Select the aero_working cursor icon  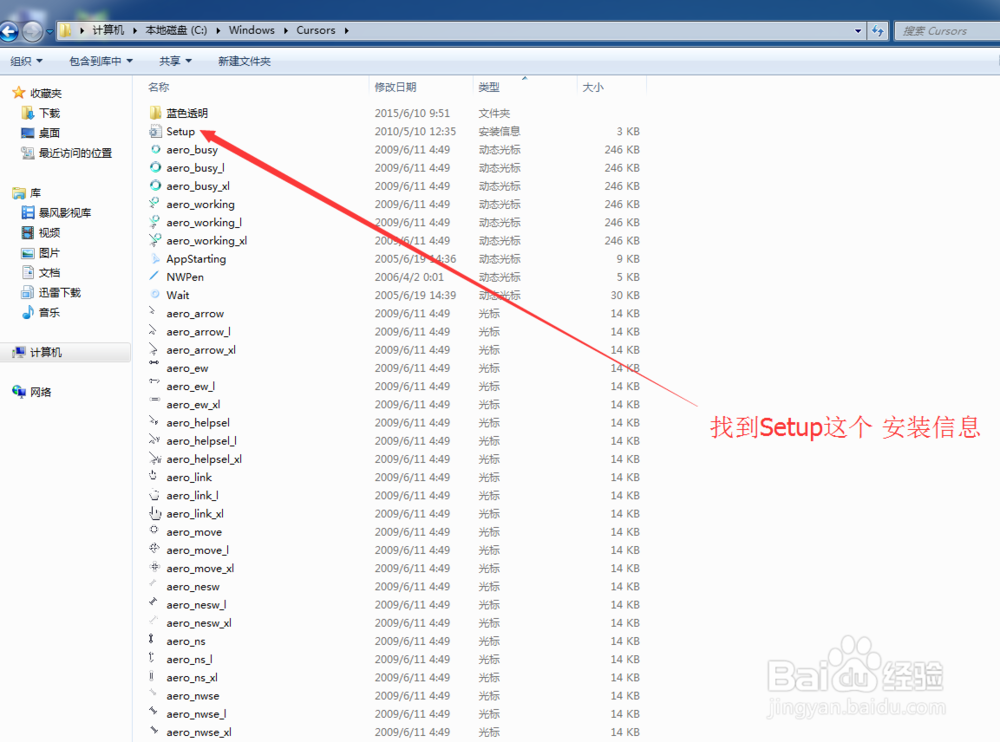click(x=154, y=204)
